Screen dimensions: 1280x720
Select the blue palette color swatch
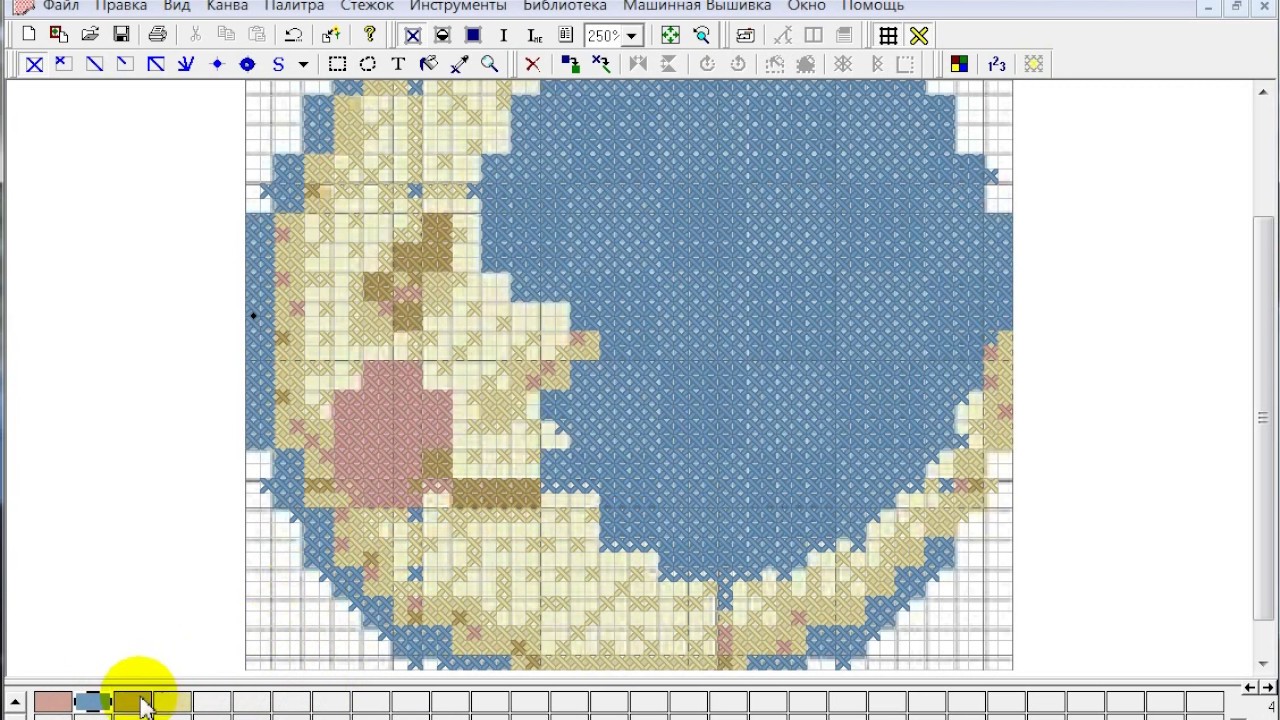[93, 703]
